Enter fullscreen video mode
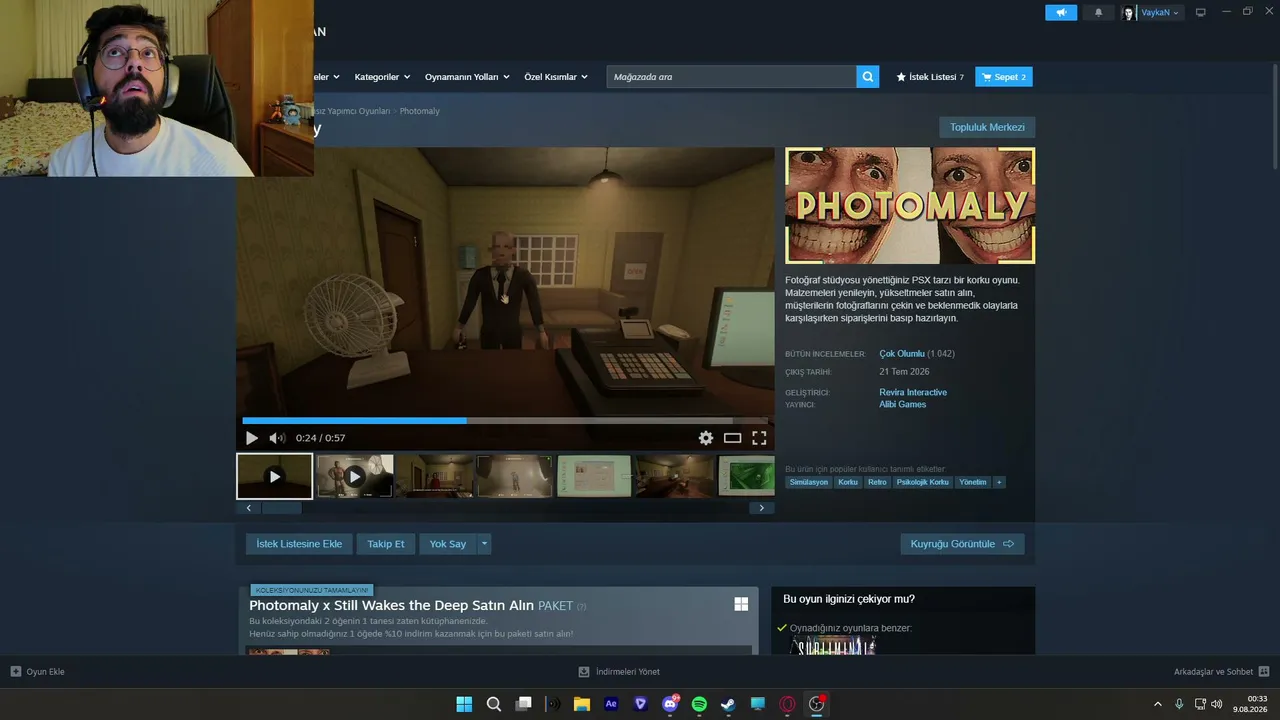Image resolution: width=1280 pixels, height=720 pixels. [759, 438]
